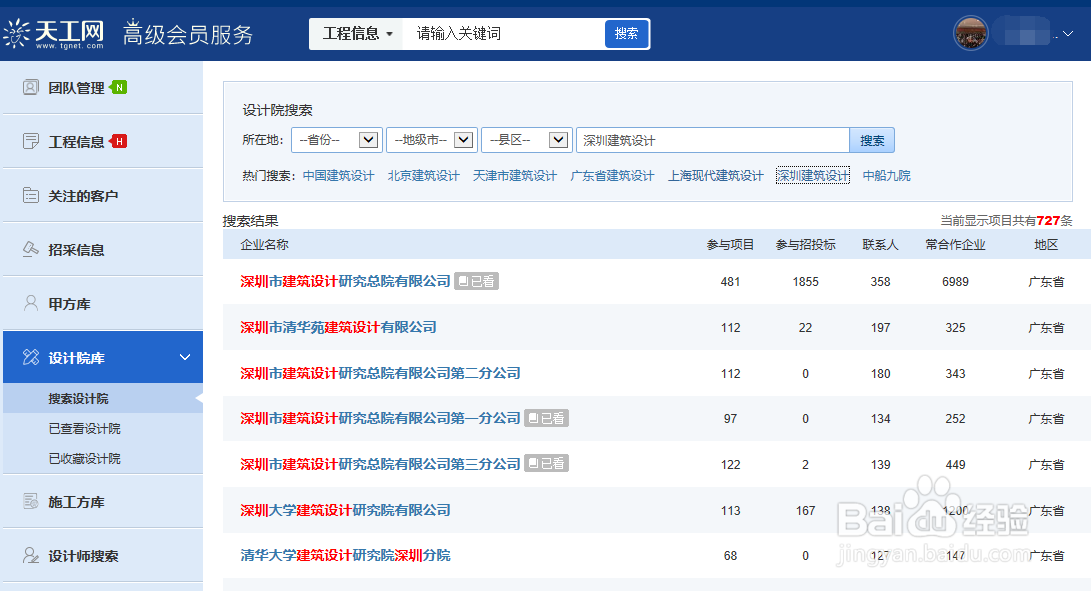Viewport: 1091px width, 591px height.
Task: Open the 工程信息 search category dropdown
Action: coord(357,33)
